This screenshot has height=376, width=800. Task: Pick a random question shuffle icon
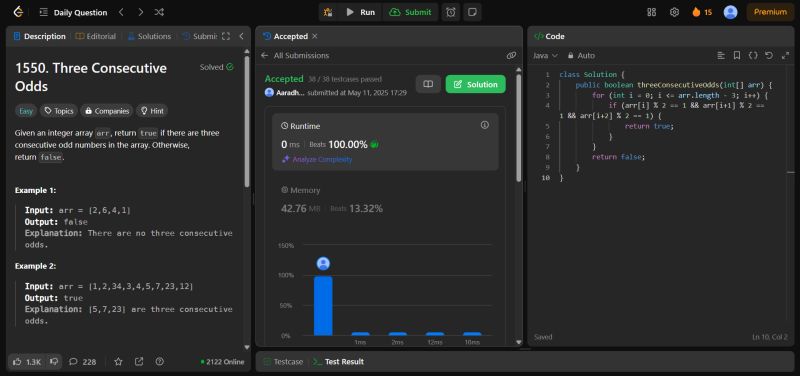point(159,12)
